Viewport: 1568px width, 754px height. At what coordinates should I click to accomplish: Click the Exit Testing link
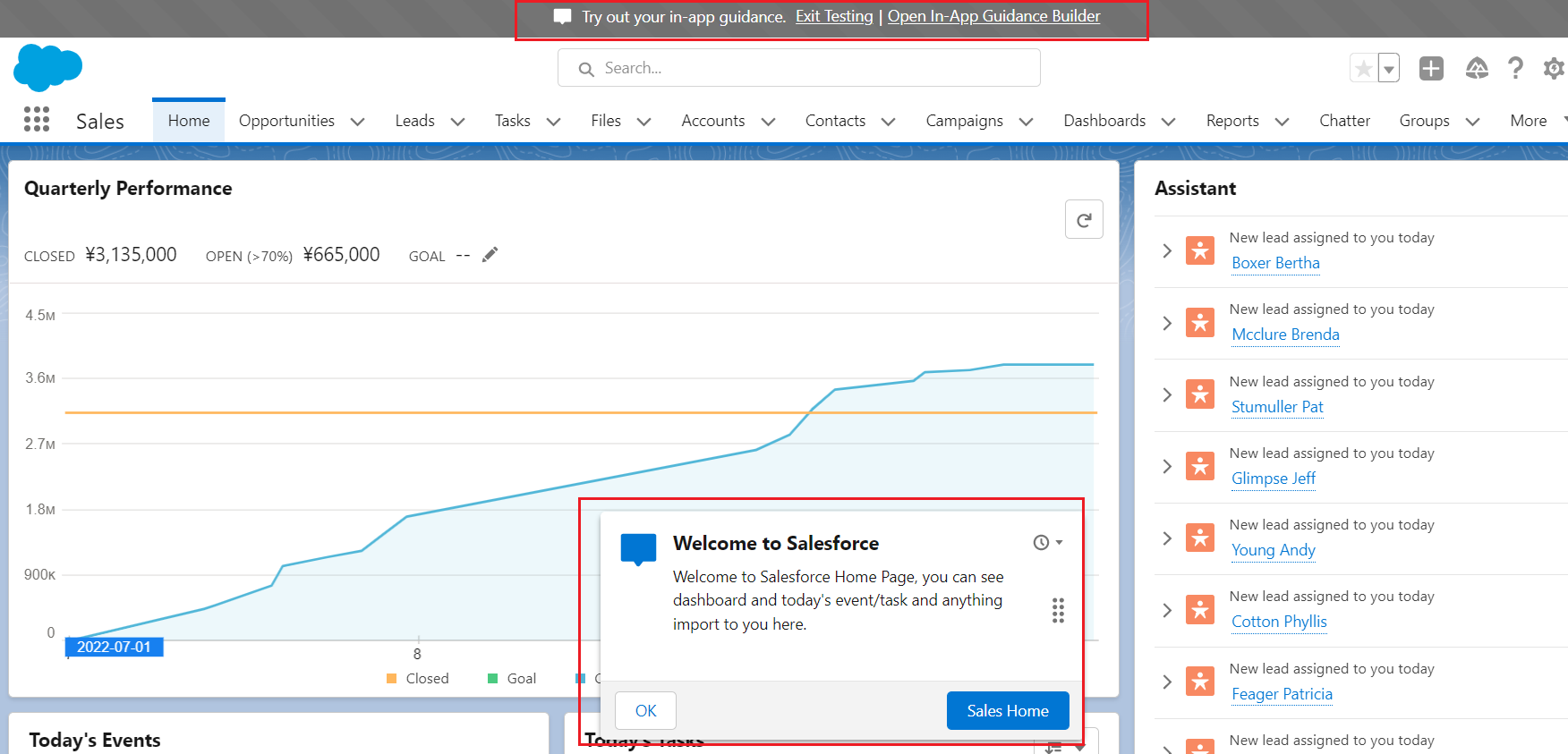pos(834,16)
